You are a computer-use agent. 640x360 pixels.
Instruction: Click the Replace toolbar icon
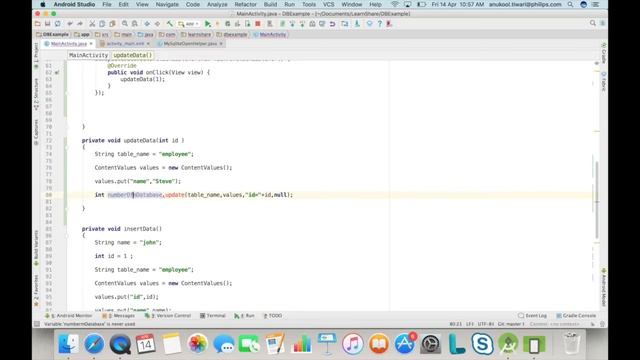click(x=134, y=24)
